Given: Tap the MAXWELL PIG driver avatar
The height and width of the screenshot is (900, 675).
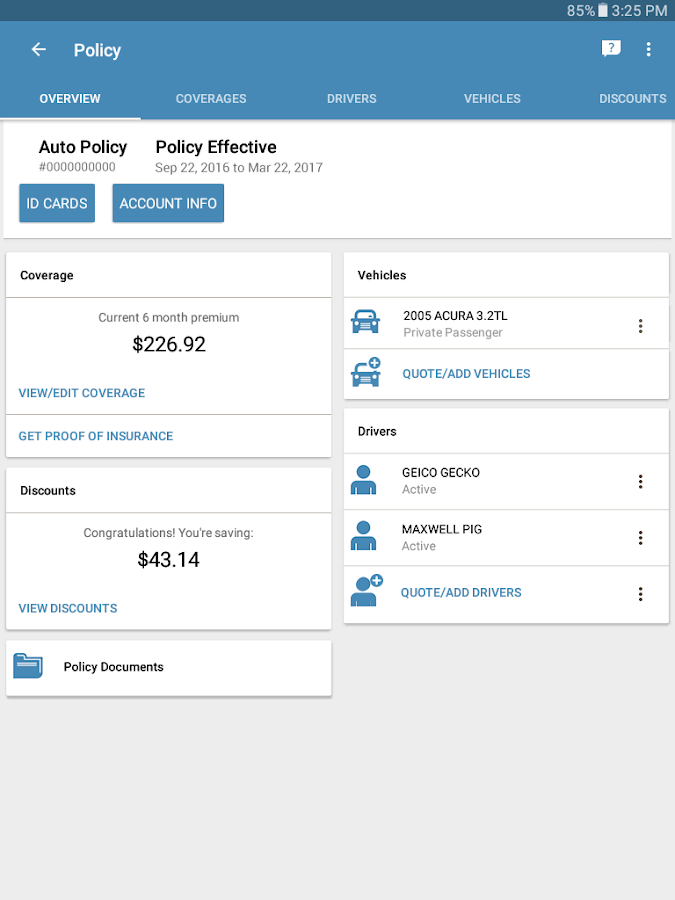Looking at the screenshot, I should pos(364,537).
